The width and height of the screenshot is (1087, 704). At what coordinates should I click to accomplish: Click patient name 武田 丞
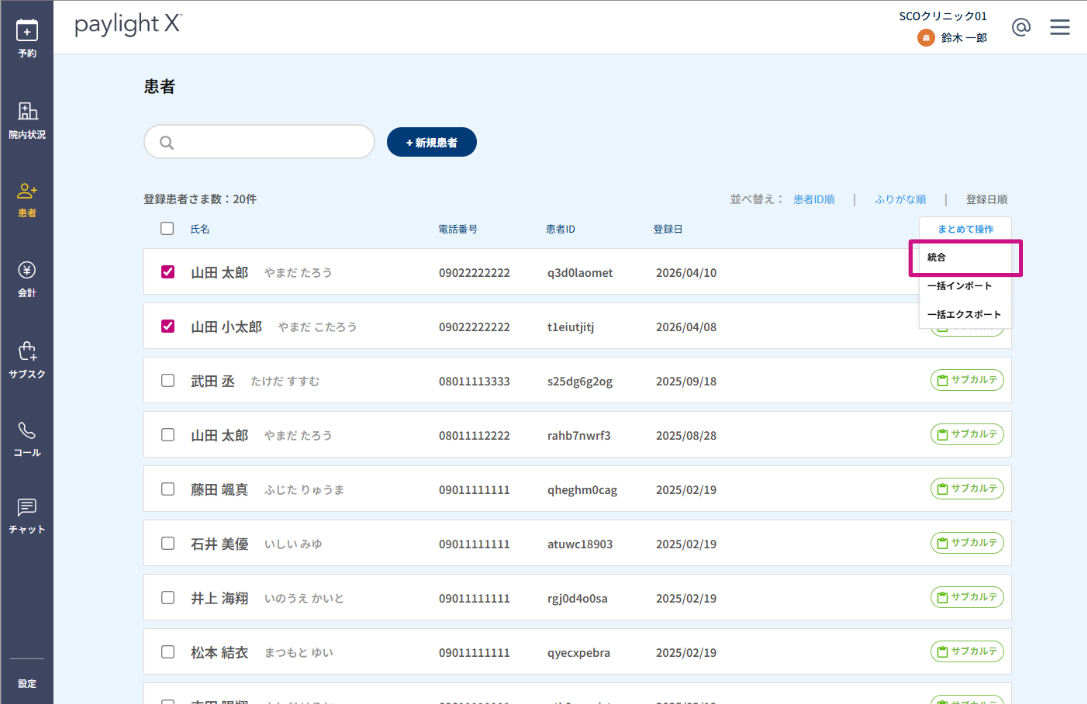point(213,381)
